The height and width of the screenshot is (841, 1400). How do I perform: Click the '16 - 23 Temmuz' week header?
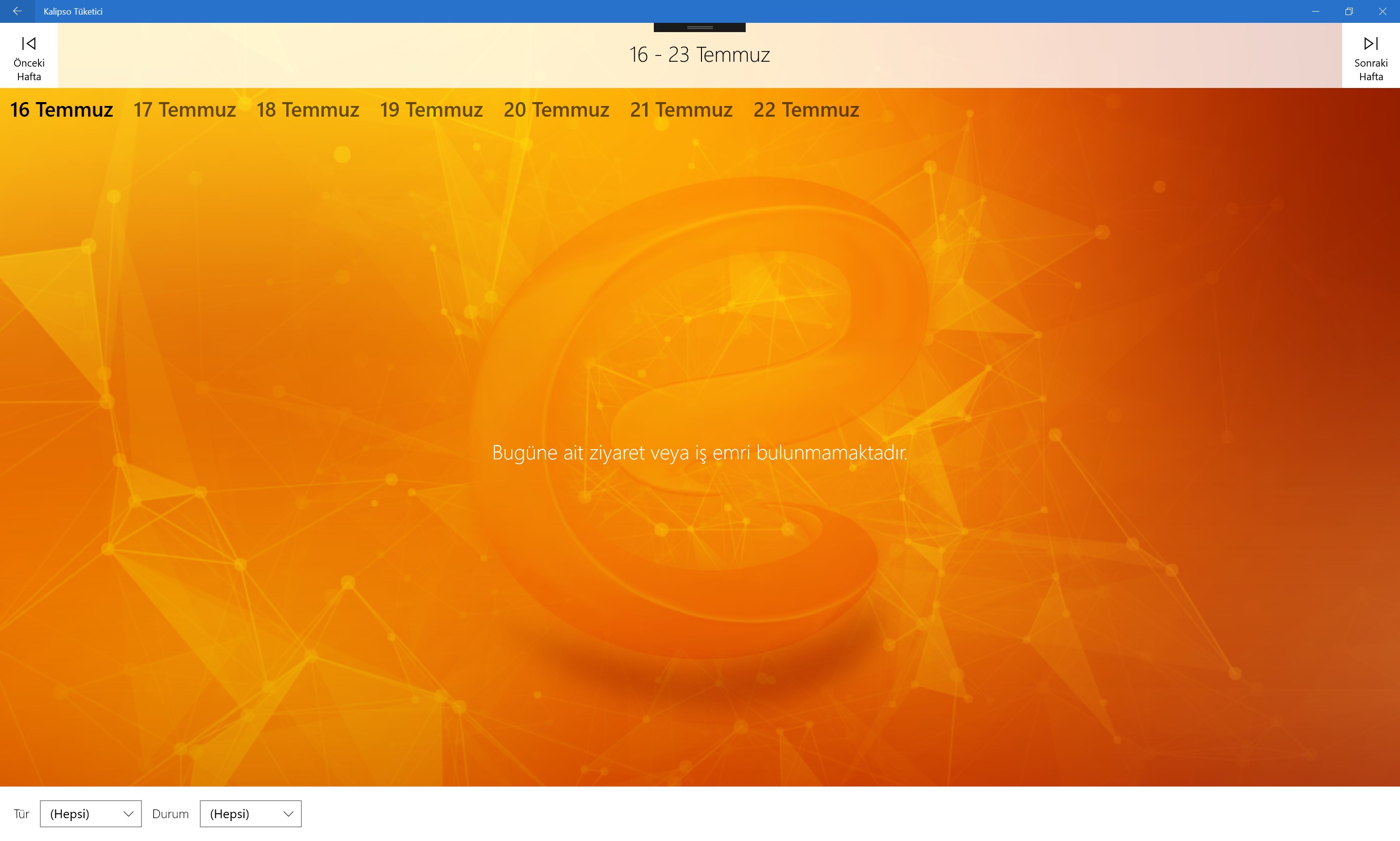(699, 55)
